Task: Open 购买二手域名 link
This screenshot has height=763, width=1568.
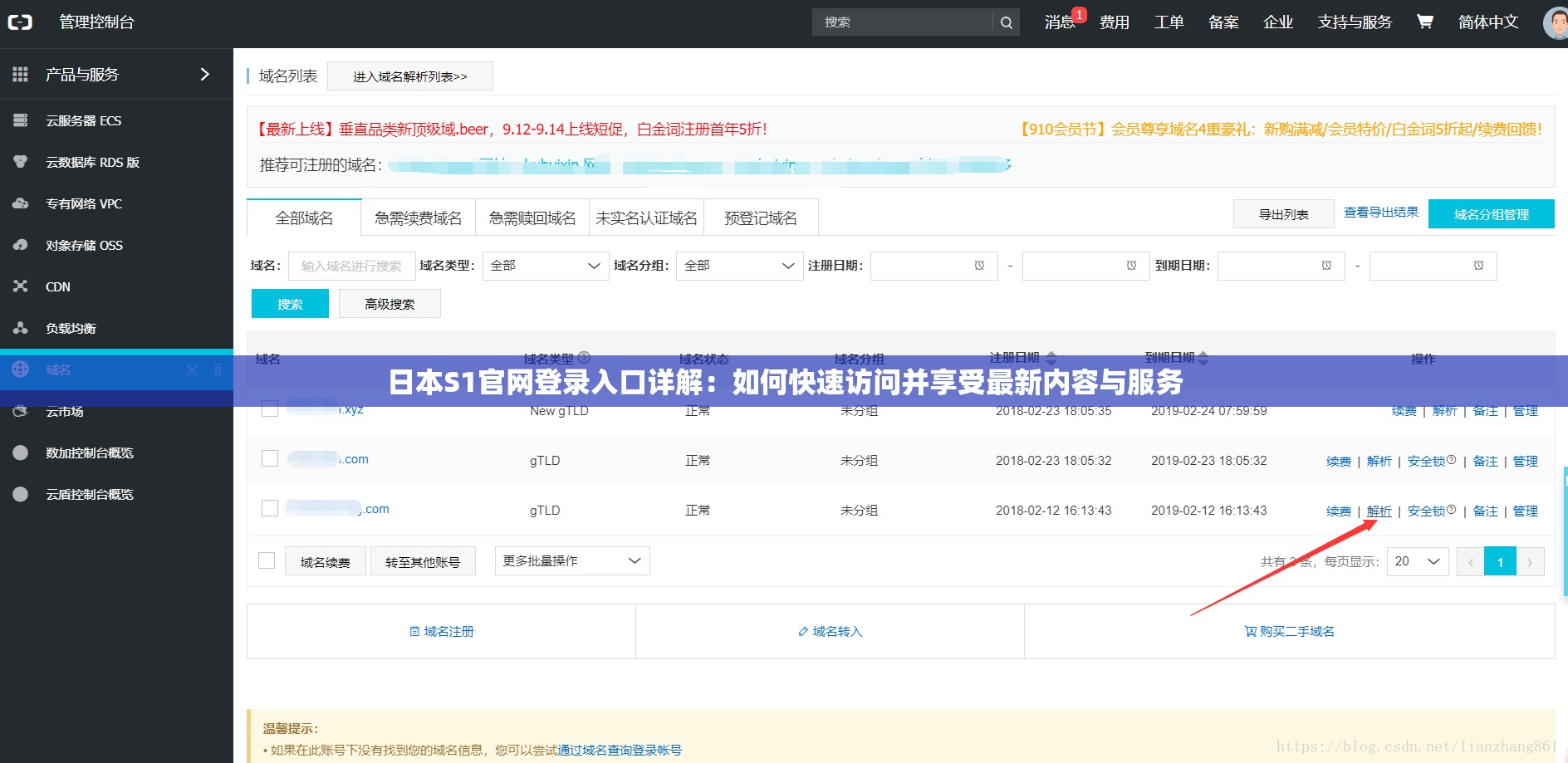Action: (x=1289, y=631)
